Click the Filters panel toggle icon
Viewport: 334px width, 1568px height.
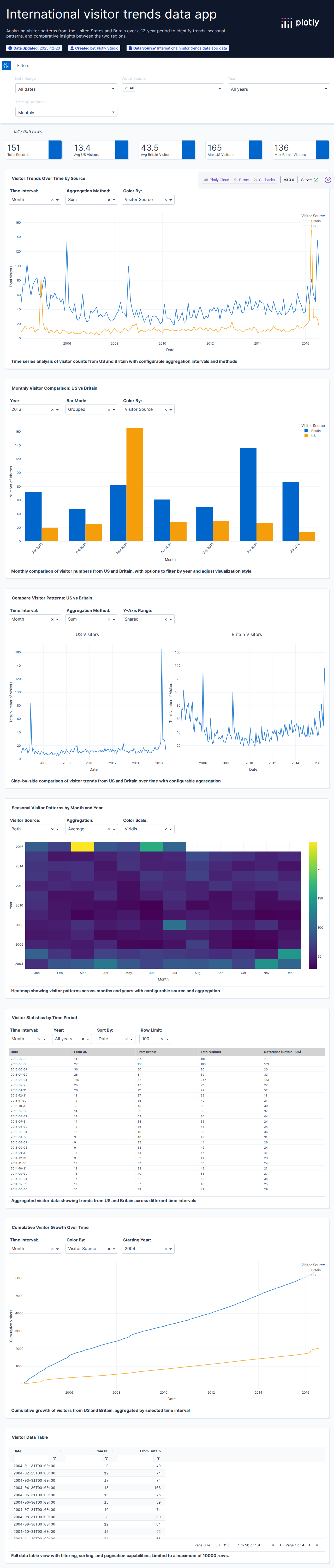coord(6,65)
